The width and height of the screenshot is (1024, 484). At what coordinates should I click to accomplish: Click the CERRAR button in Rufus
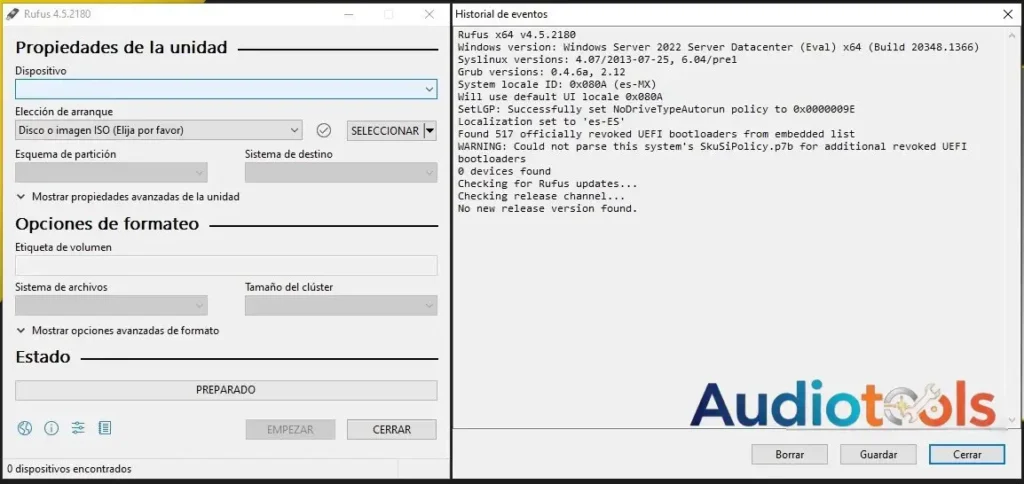pyautogui.click(x=392, y=430)
